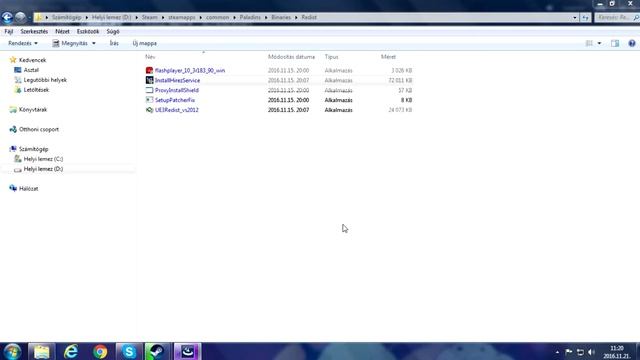Open the Nézet menu

[x=62, y=31]
